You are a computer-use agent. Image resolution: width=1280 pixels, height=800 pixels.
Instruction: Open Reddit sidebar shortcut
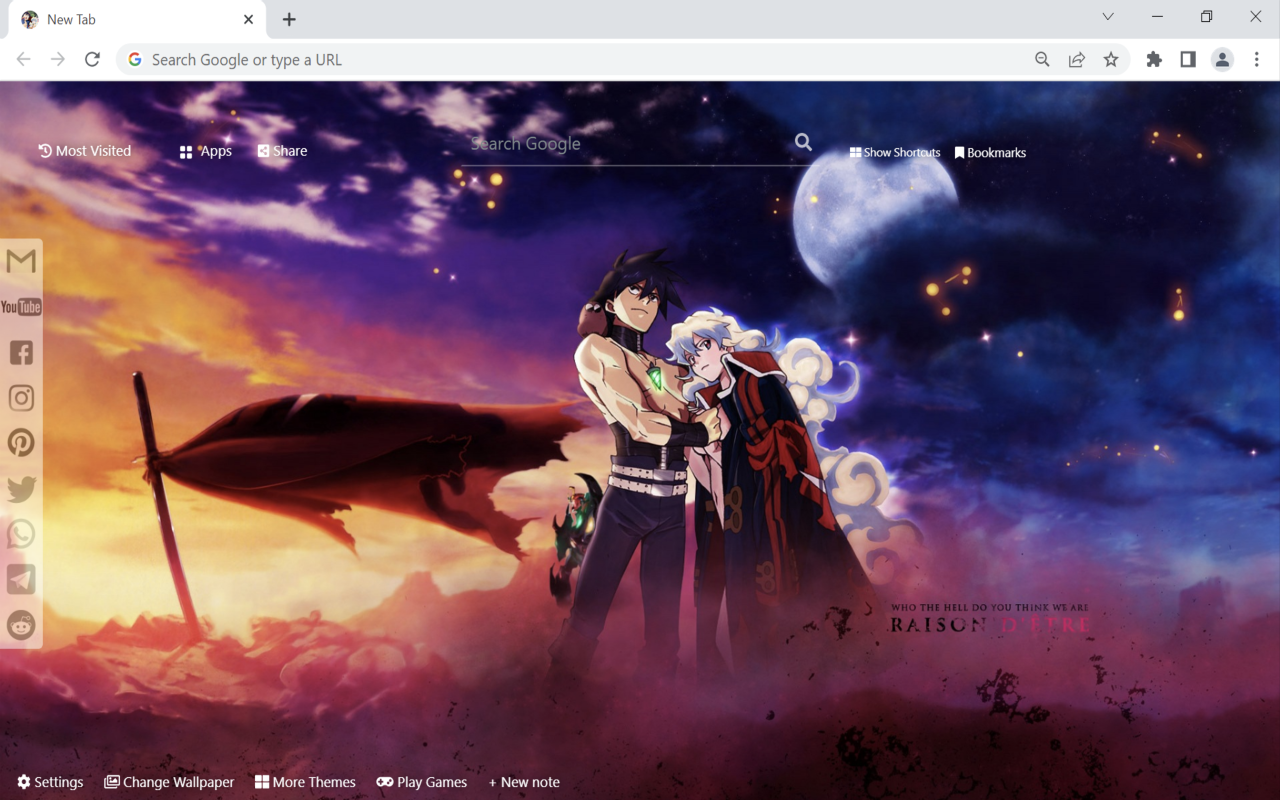pos(21,625)
